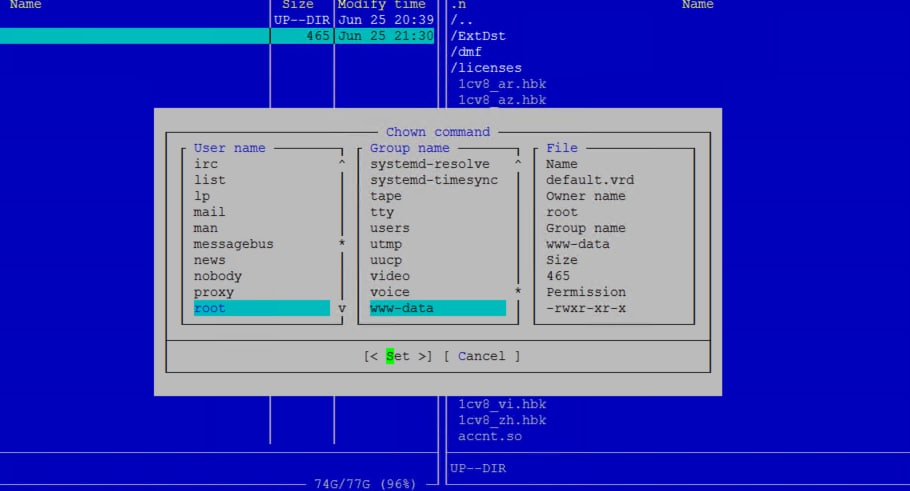Choose 'users' group from Group name list
This screenshot has height=491, width=910.
390,228
